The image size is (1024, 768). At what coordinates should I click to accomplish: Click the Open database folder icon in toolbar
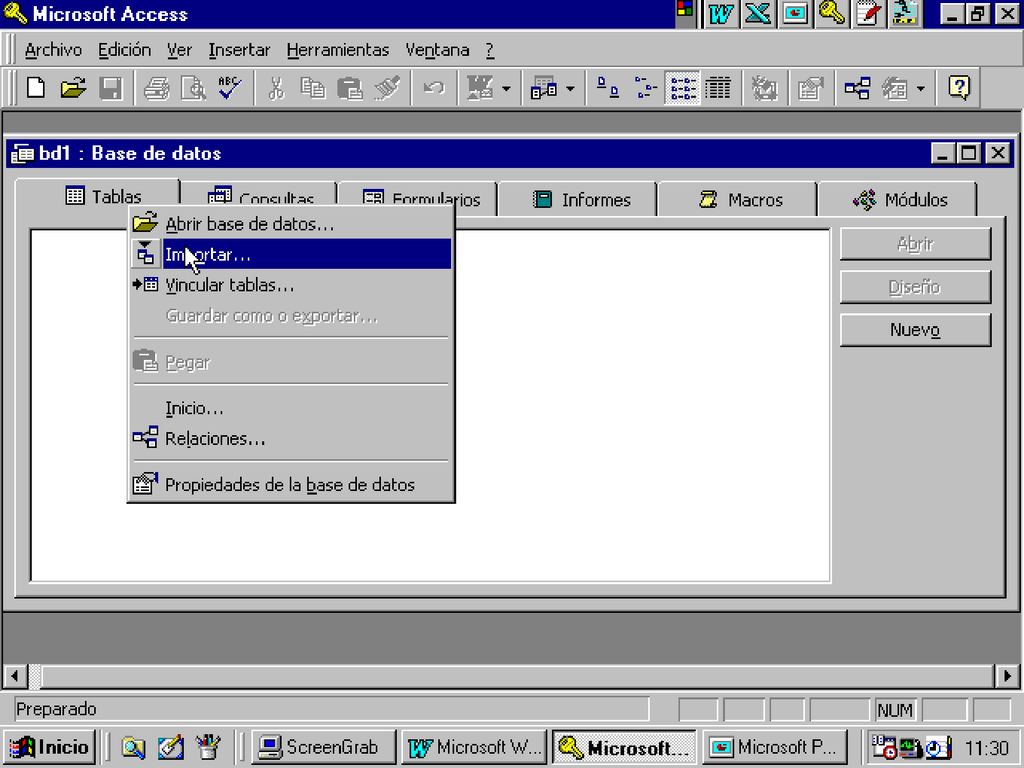point(73,88)
